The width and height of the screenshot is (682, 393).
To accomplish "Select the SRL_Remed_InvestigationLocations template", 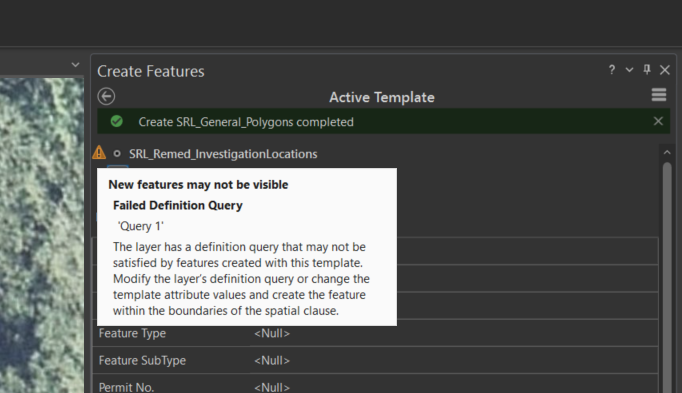I will [x=223, y=154].
